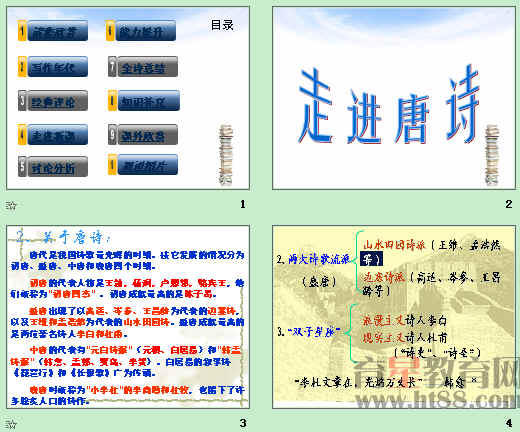Click '目录' heading in slide 1
520x432 pixels.
(222, 25)
